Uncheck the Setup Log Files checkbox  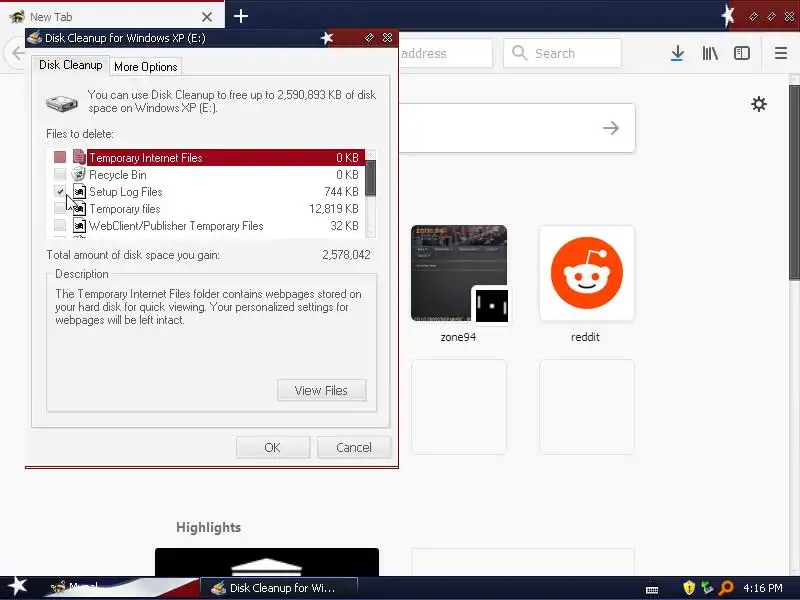[x=60, y=191]
